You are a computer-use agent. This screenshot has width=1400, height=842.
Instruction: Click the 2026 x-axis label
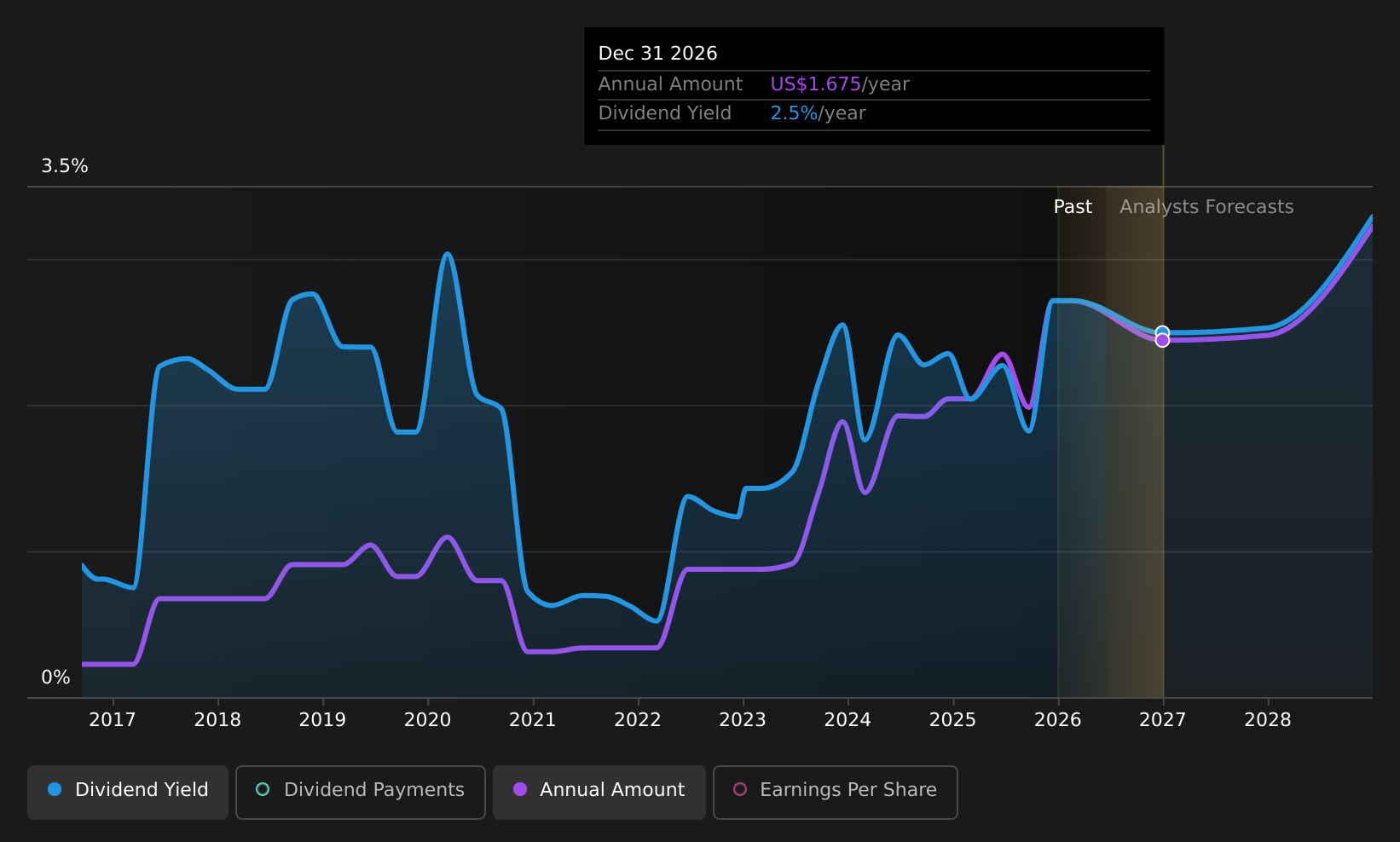(x=1058, y=720)
